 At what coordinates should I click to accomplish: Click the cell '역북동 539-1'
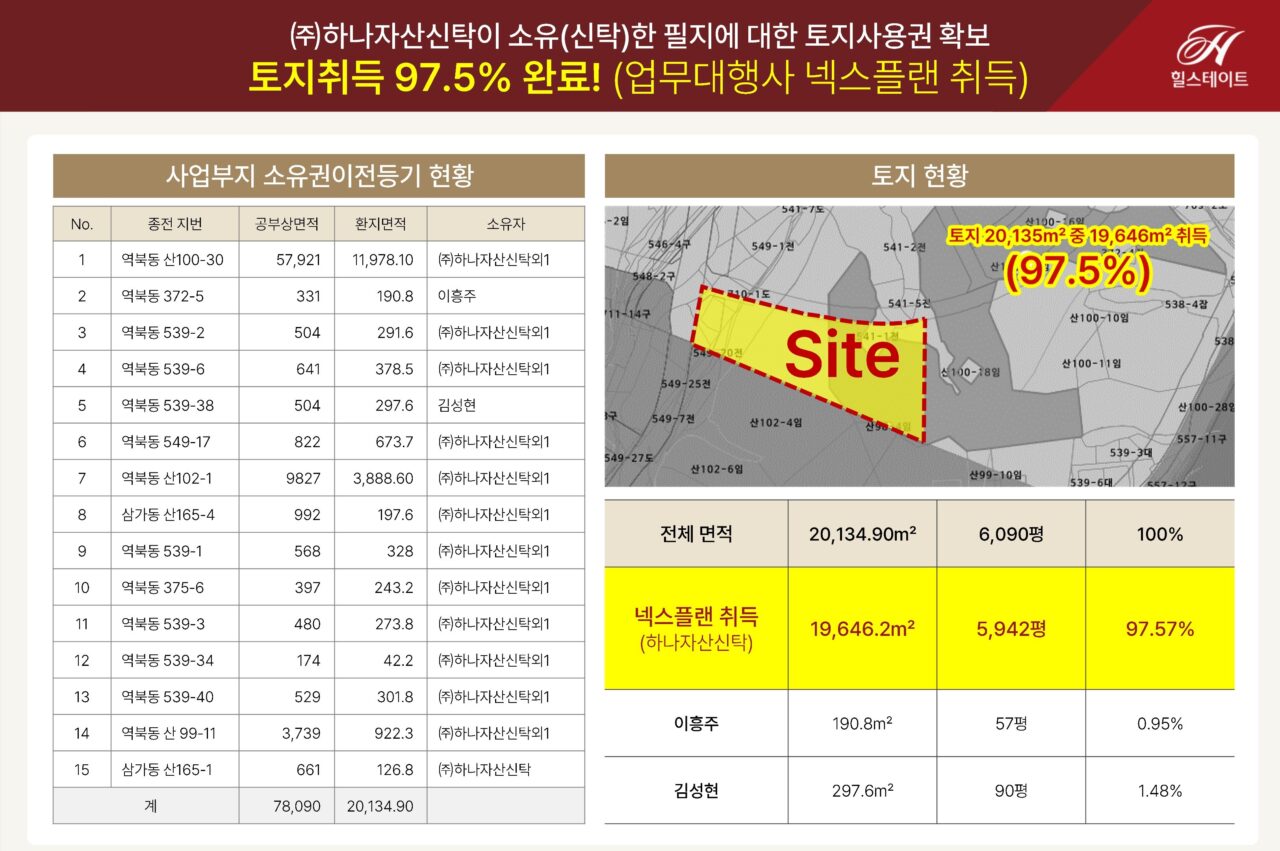(161, 550)
